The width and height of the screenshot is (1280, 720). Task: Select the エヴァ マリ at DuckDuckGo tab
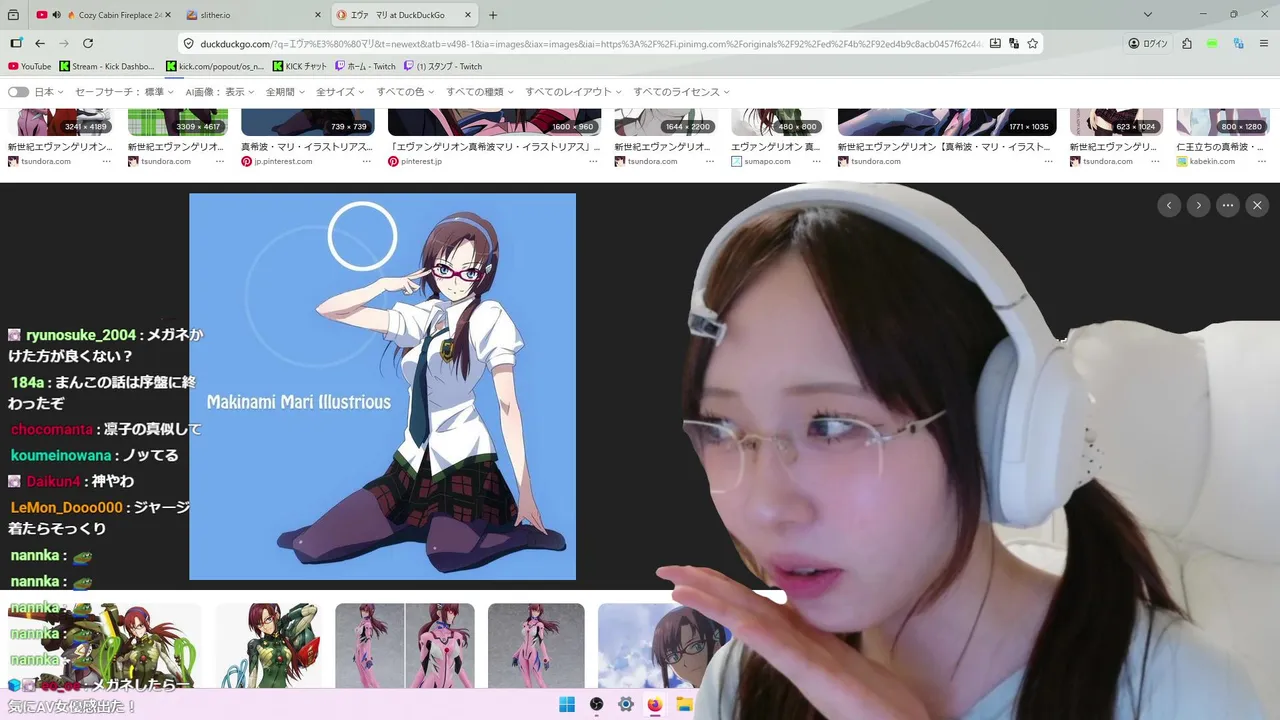405,15
